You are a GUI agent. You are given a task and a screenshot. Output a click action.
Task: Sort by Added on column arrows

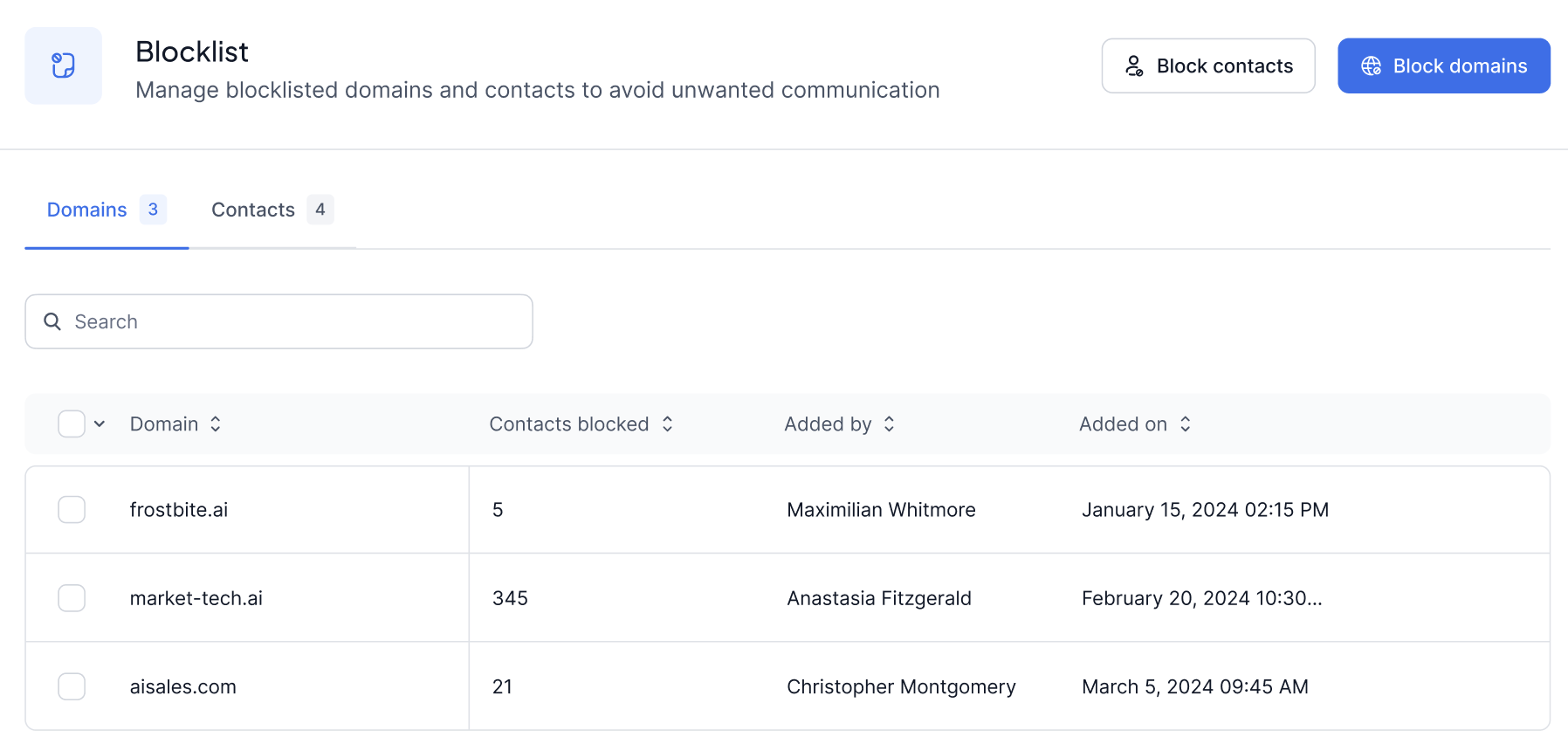(x=1186, y=424)
